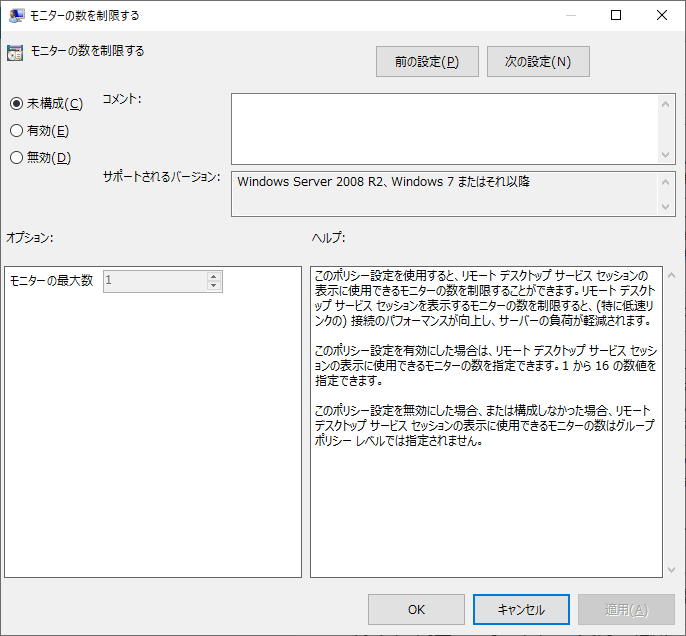
Task: Click the サポートされるバージョン: label
Action: 161,177
